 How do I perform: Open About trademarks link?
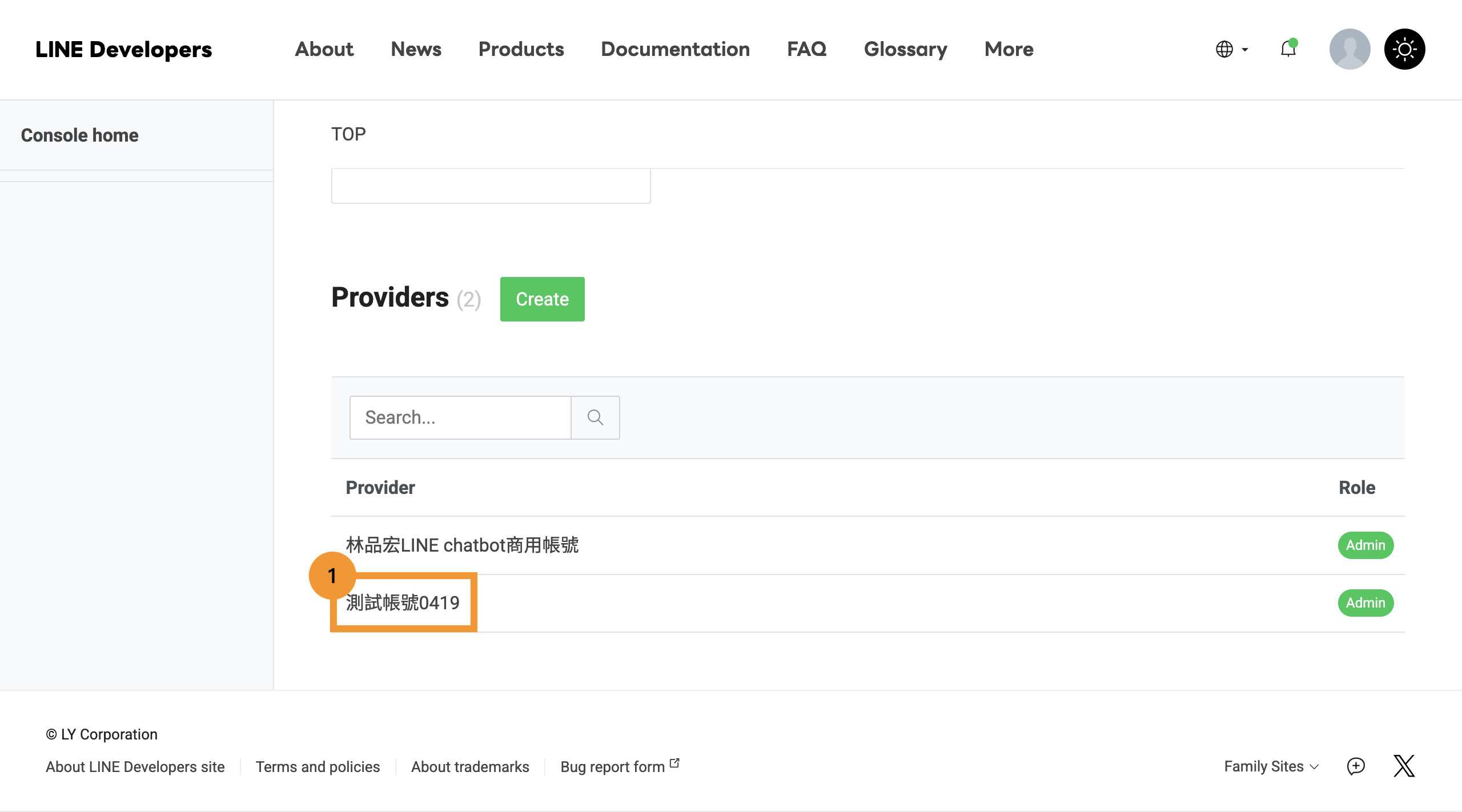(470, 766)
